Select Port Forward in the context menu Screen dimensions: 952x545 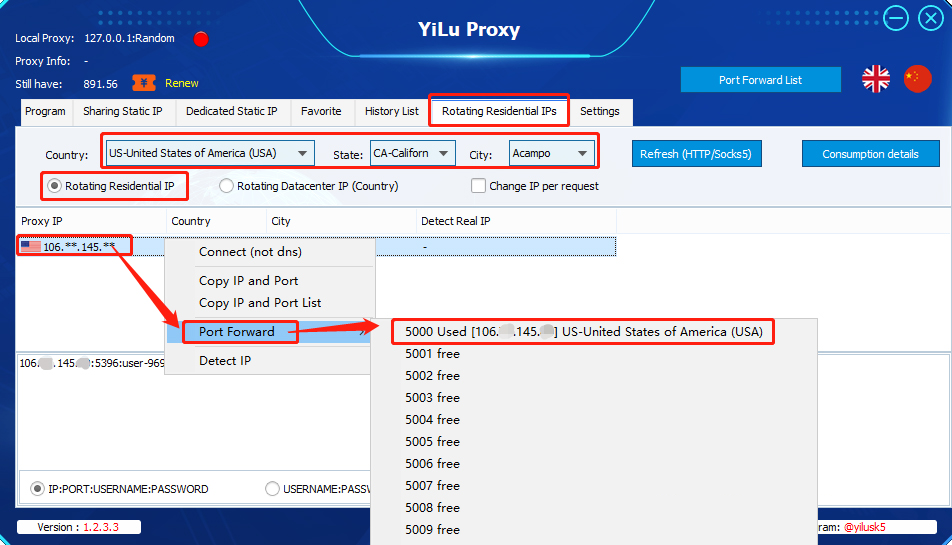click(x=237, y=332)
